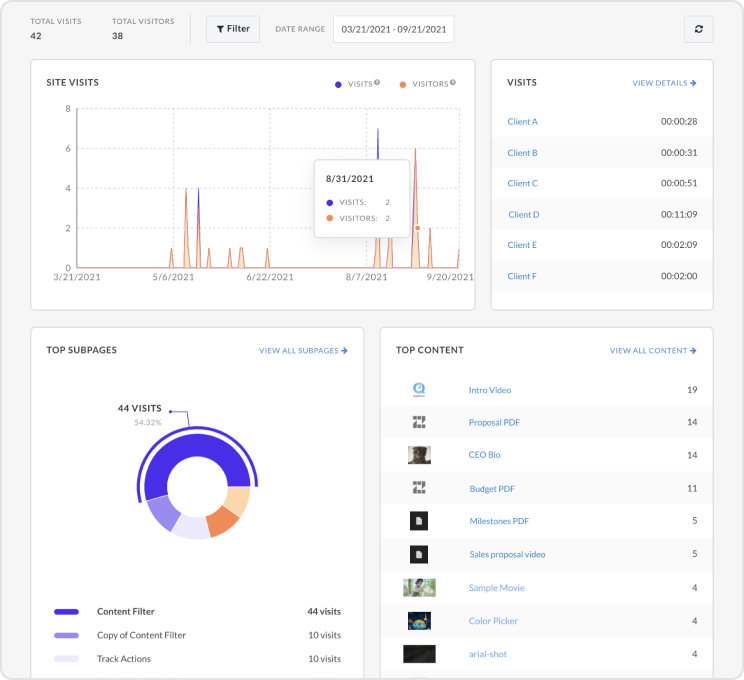Click the Sales proposal video icon
Viewport: 744px width, 680px height.
pos(420,554)
